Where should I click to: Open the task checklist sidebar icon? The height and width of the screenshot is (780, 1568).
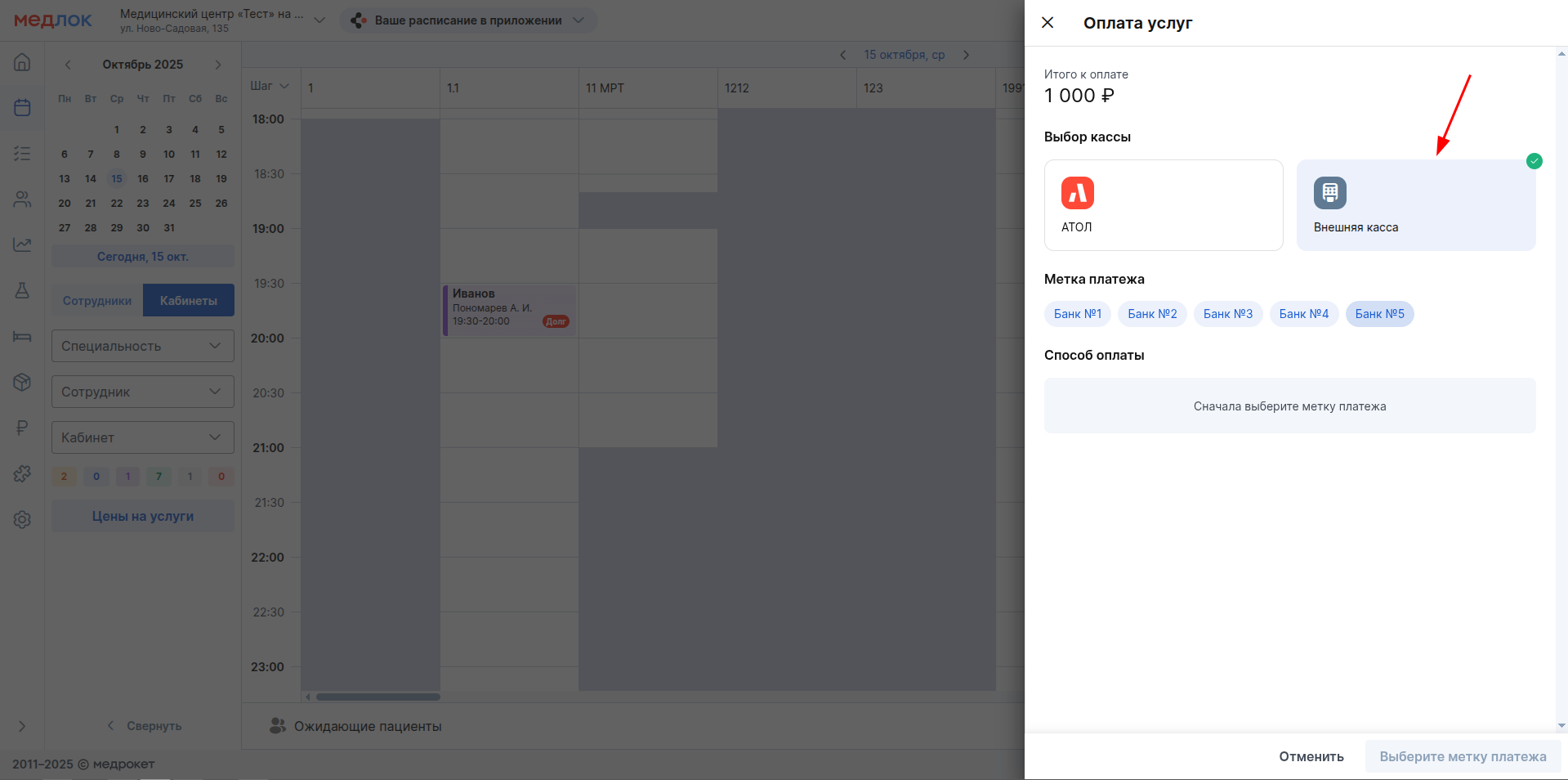pyautogui.click(x=22, y=154)
